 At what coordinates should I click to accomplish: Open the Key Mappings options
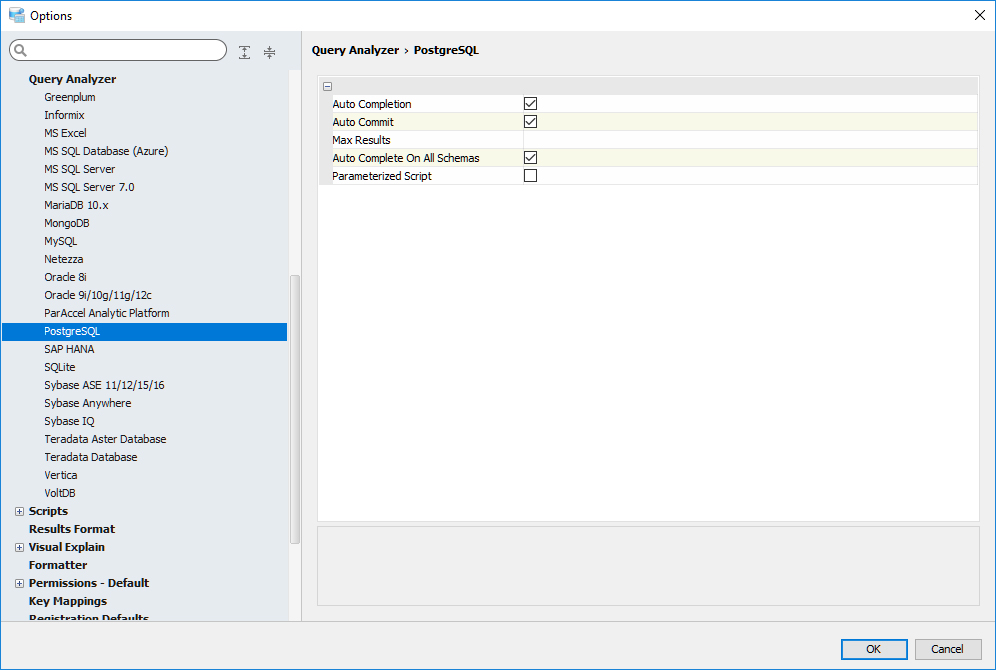pos(68,601)
